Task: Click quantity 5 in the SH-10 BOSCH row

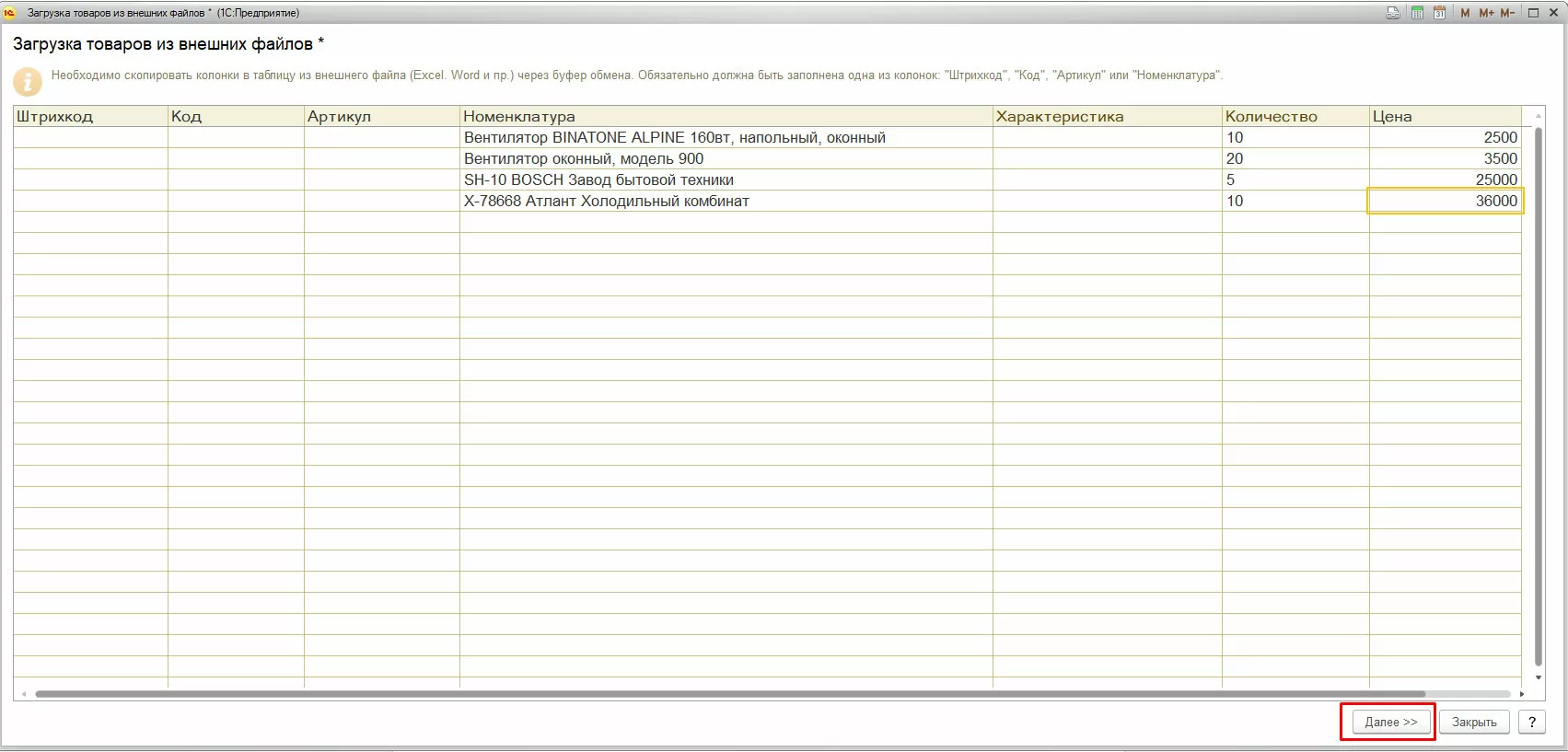Action: point(1295,179)
